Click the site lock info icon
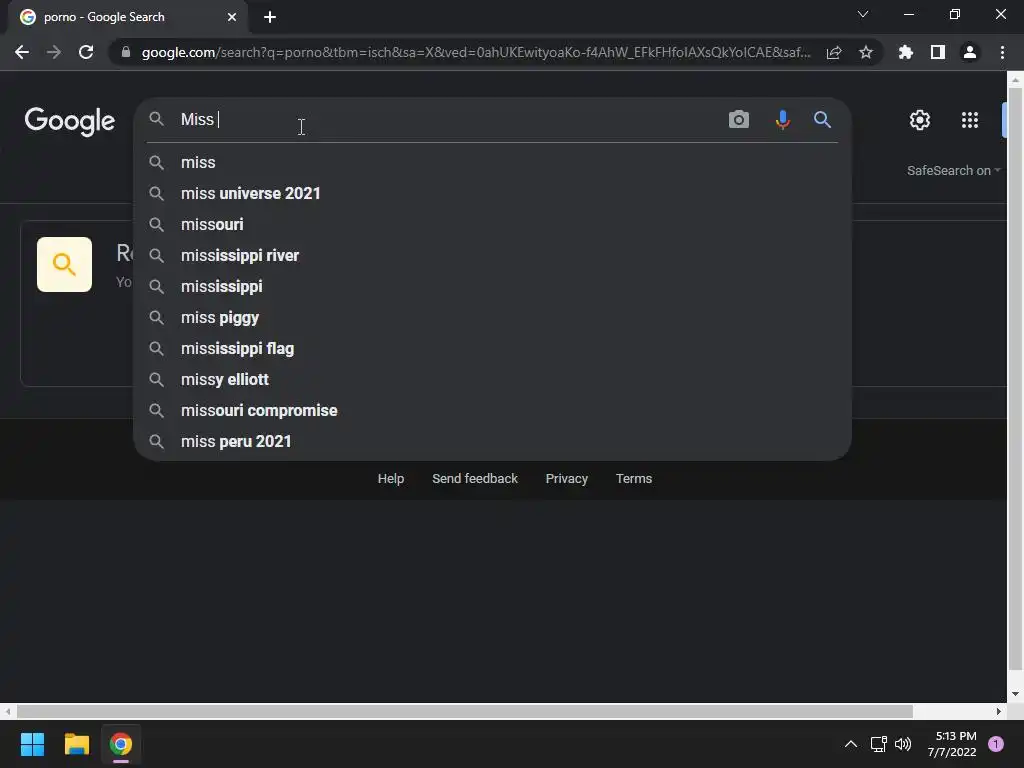Screen dimensions: 1024x768 click(x=126, y=52)
